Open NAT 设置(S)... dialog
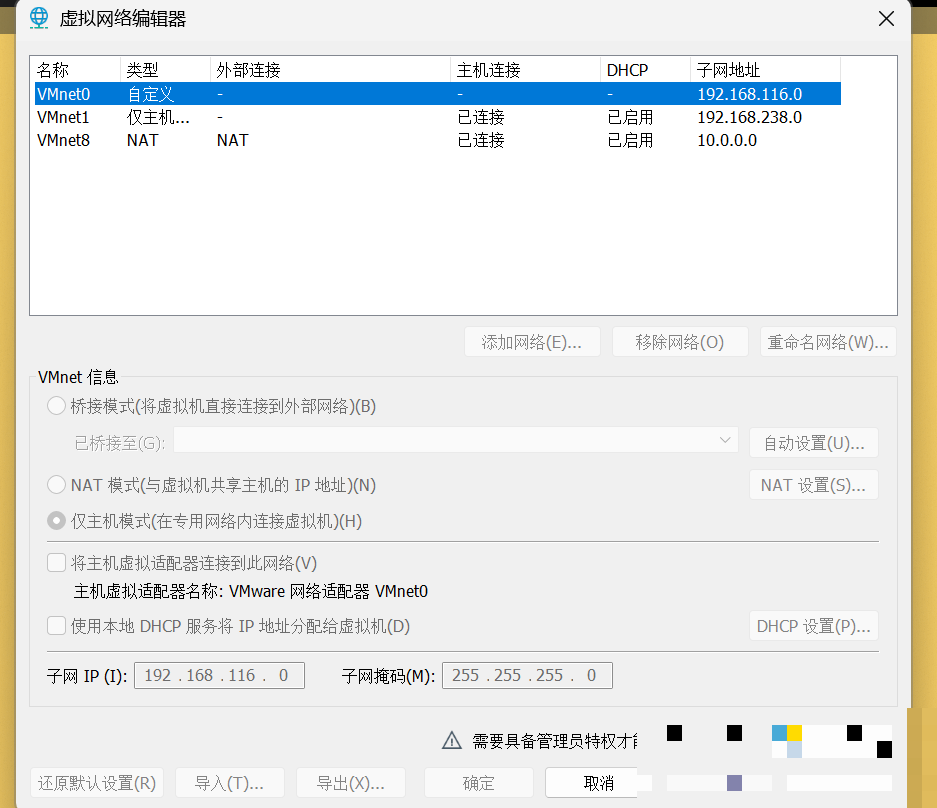The height and width of the screenshot is (808, 937). pos(814,485)
